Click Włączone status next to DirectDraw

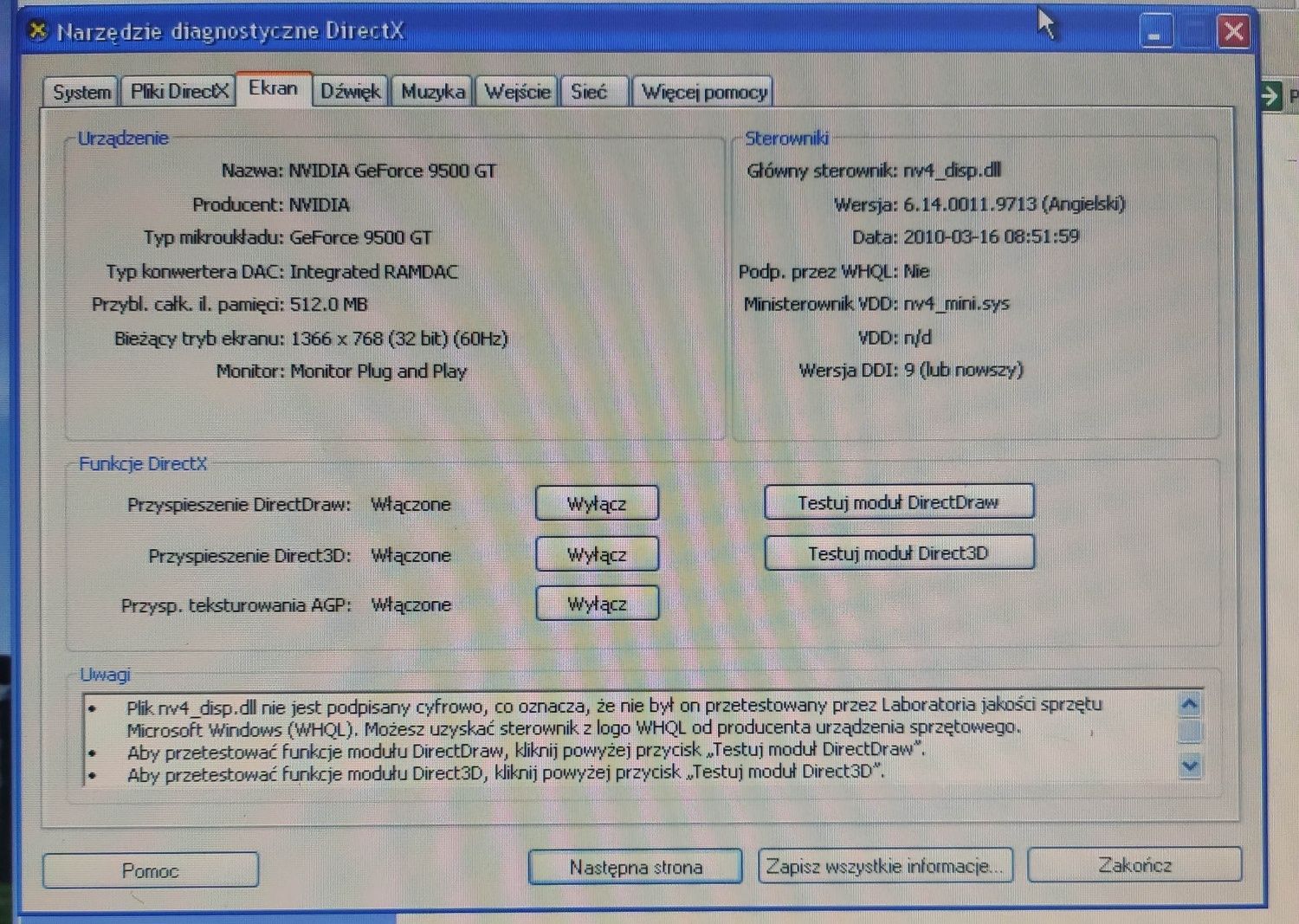(410, 504)
